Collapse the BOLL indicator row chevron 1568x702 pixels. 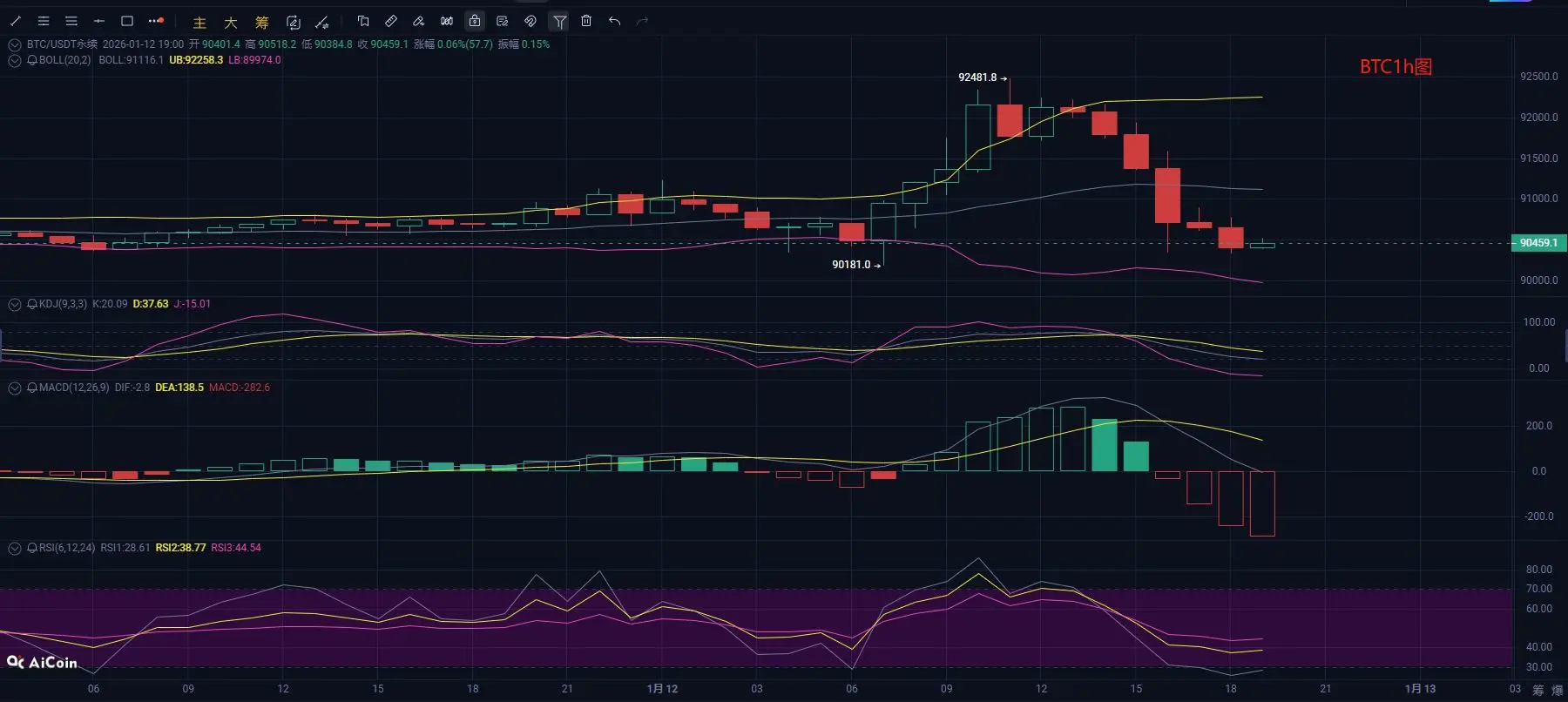tap(15, 61)
